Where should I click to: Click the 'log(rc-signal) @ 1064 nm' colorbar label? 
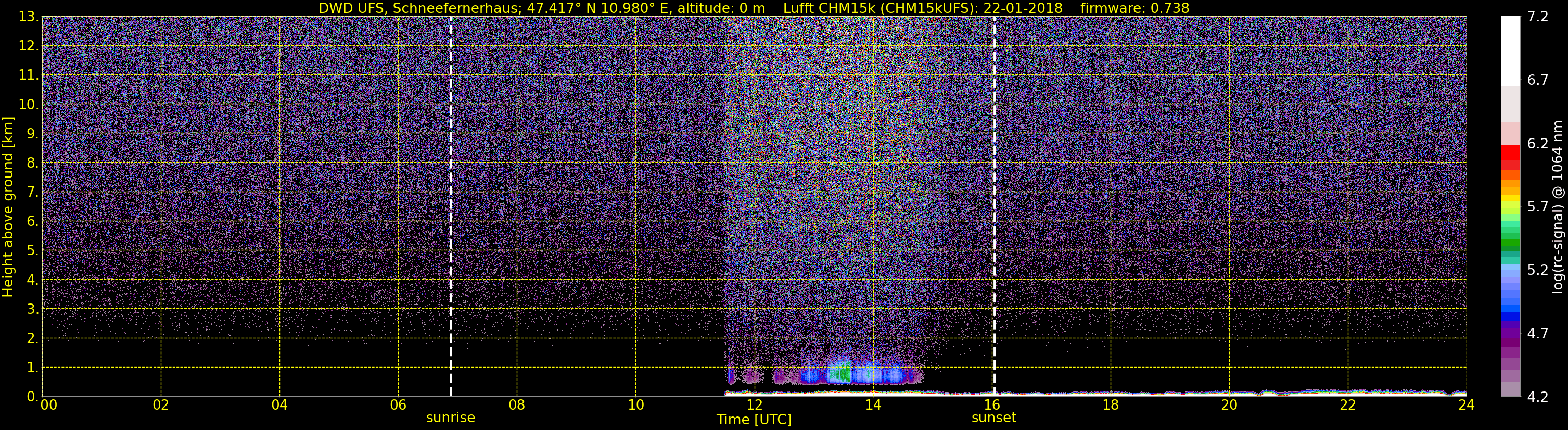(1558, 207)
